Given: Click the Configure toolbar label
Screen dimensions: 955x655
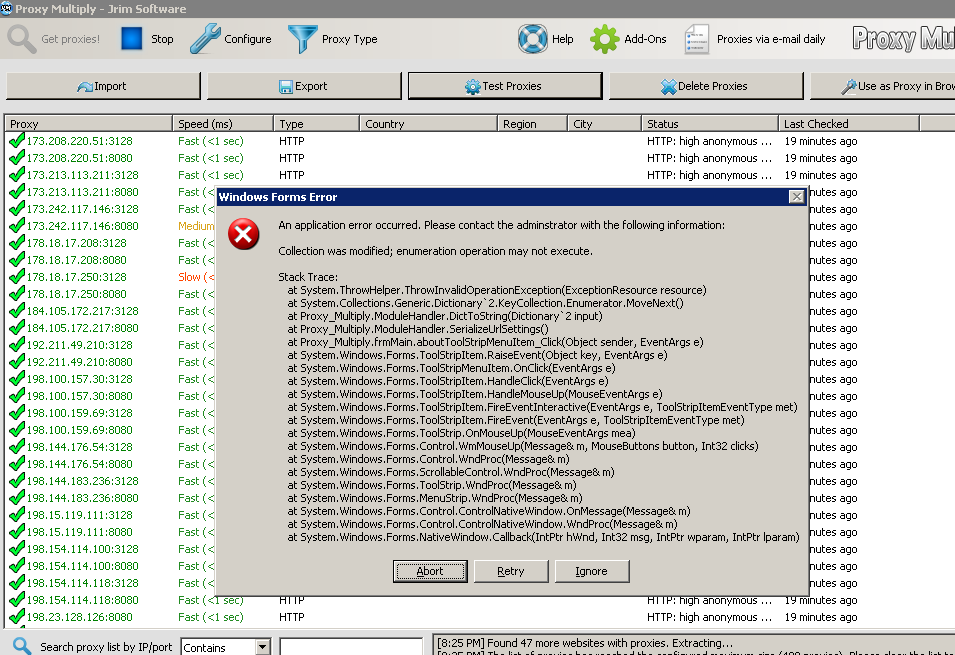Looking at the screenshot, I should click(x=248, y=39).
